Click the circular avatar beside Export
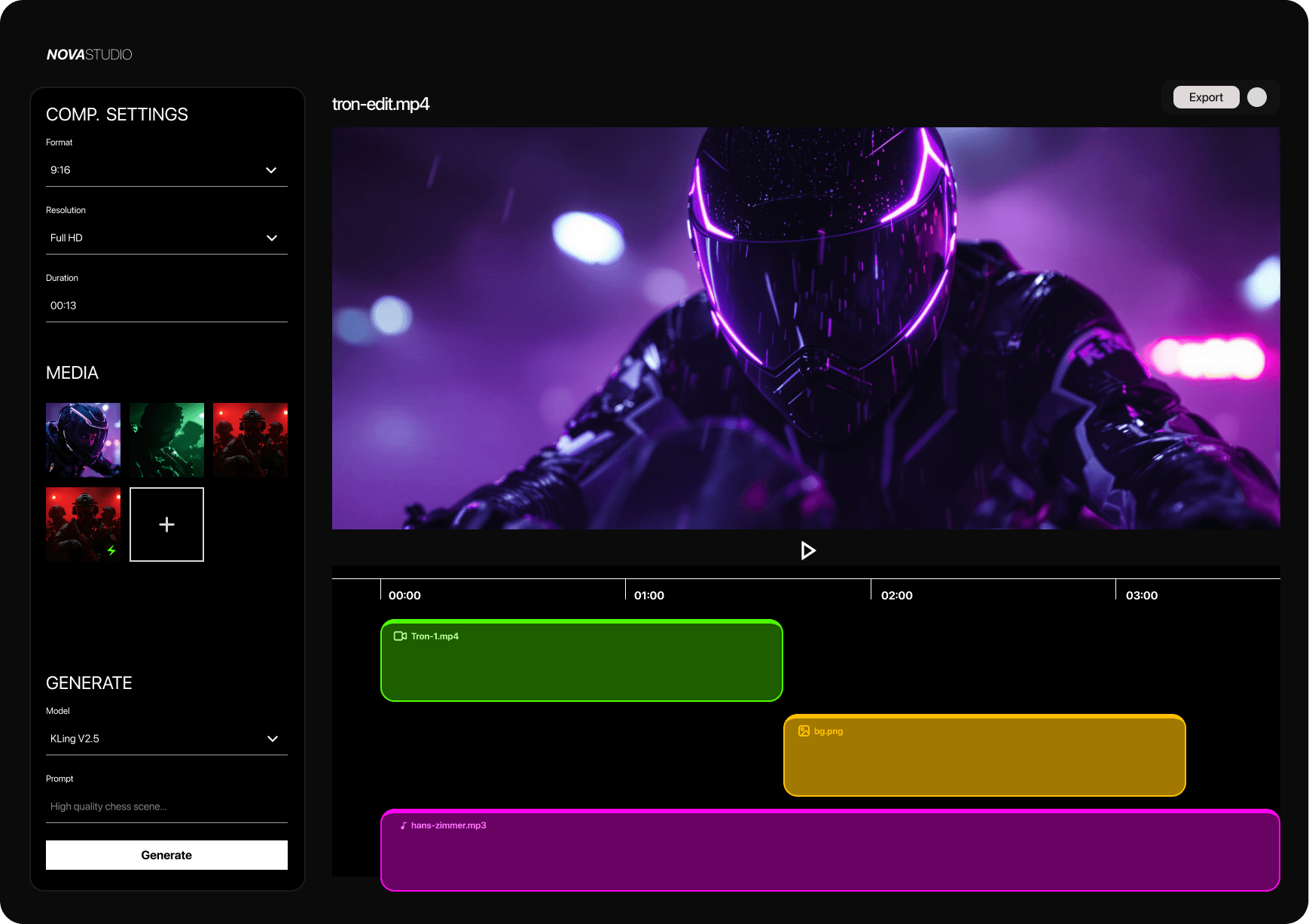 1256,96
